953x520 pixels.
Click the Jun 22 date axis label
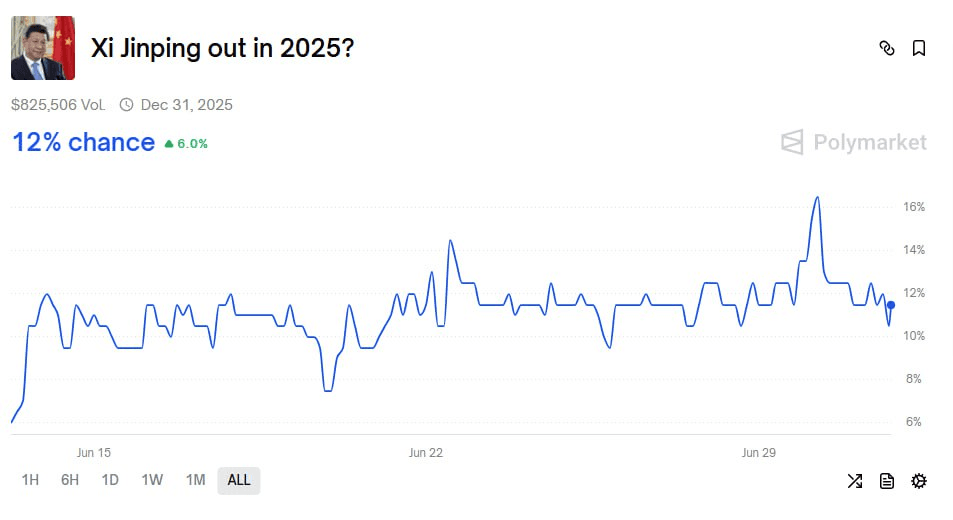tap(425, 453)
